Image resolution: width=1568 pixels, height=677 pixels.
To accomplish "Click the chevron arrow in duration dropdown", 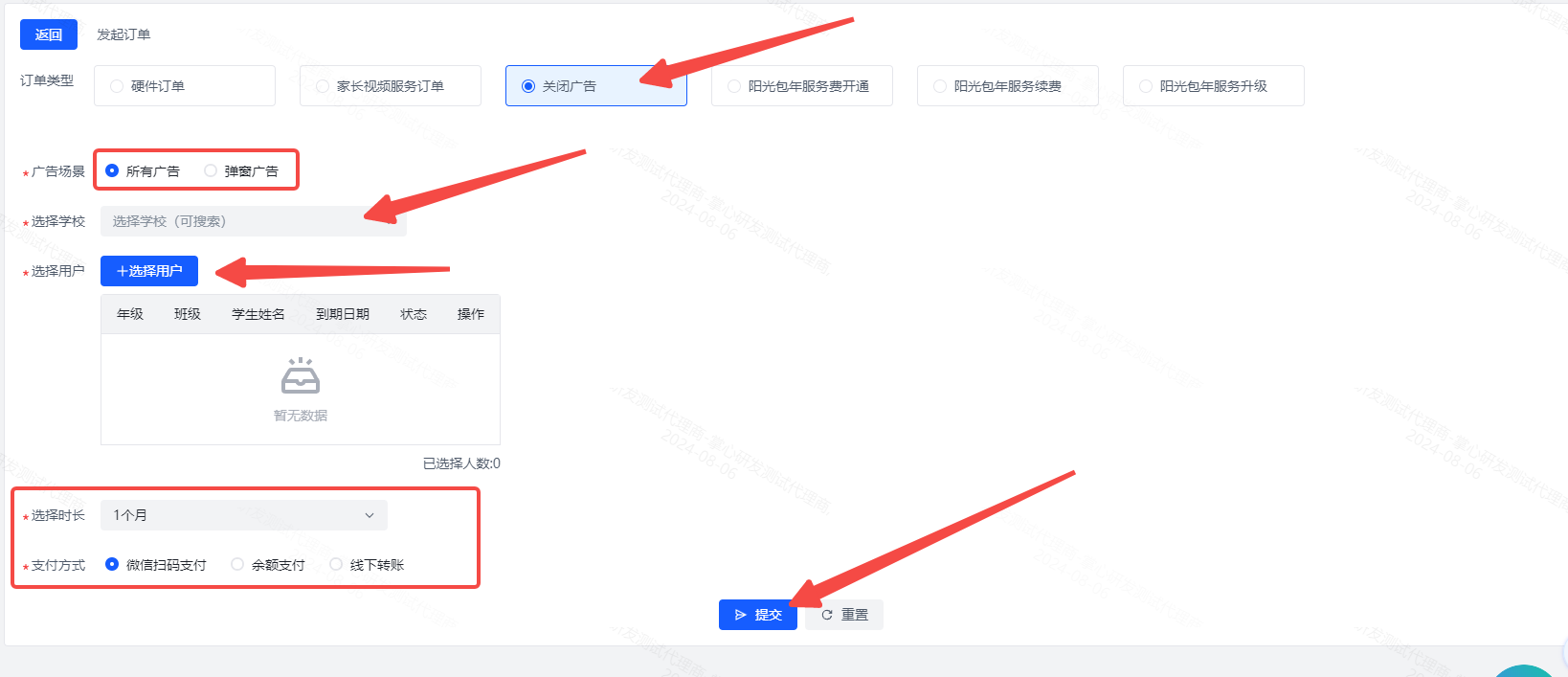I will (x=370, y=515).
